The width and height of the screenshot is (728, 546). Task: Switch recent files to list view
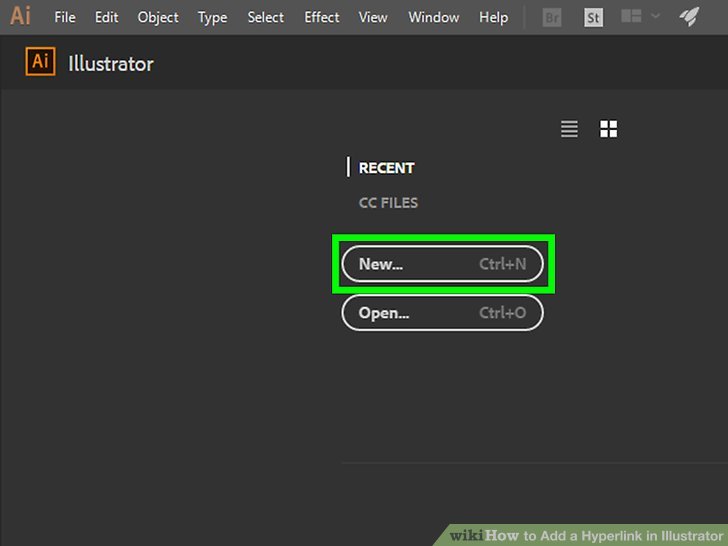[569, 129]
